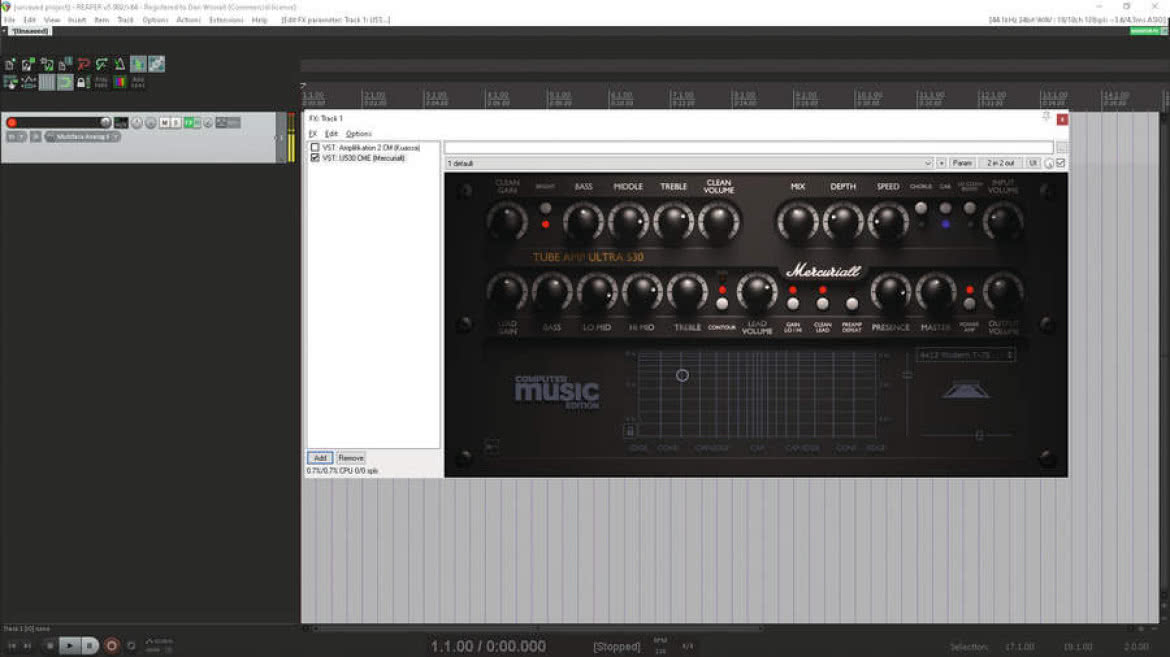Toggle the Power Amp switch
Viewport: 1170px width, 657px height.
[969, 304]
